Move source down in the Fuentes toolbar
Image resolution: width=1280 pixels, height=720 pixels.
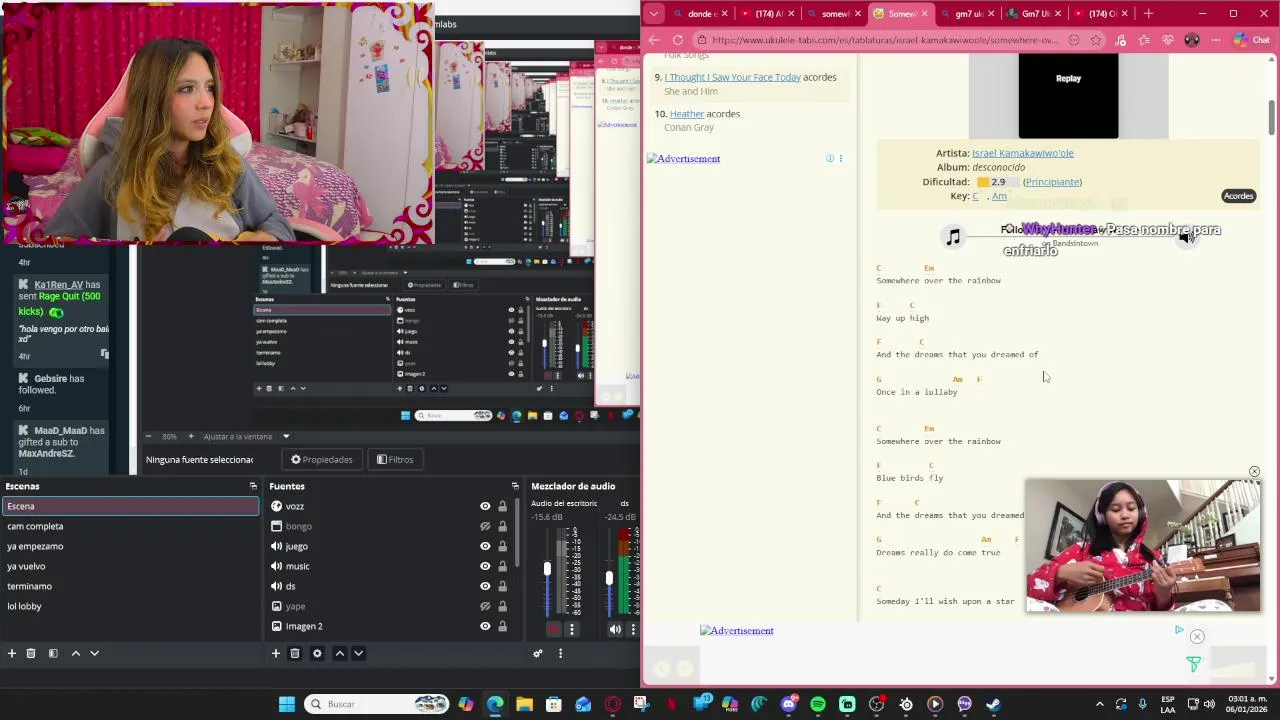pos(359,653)
